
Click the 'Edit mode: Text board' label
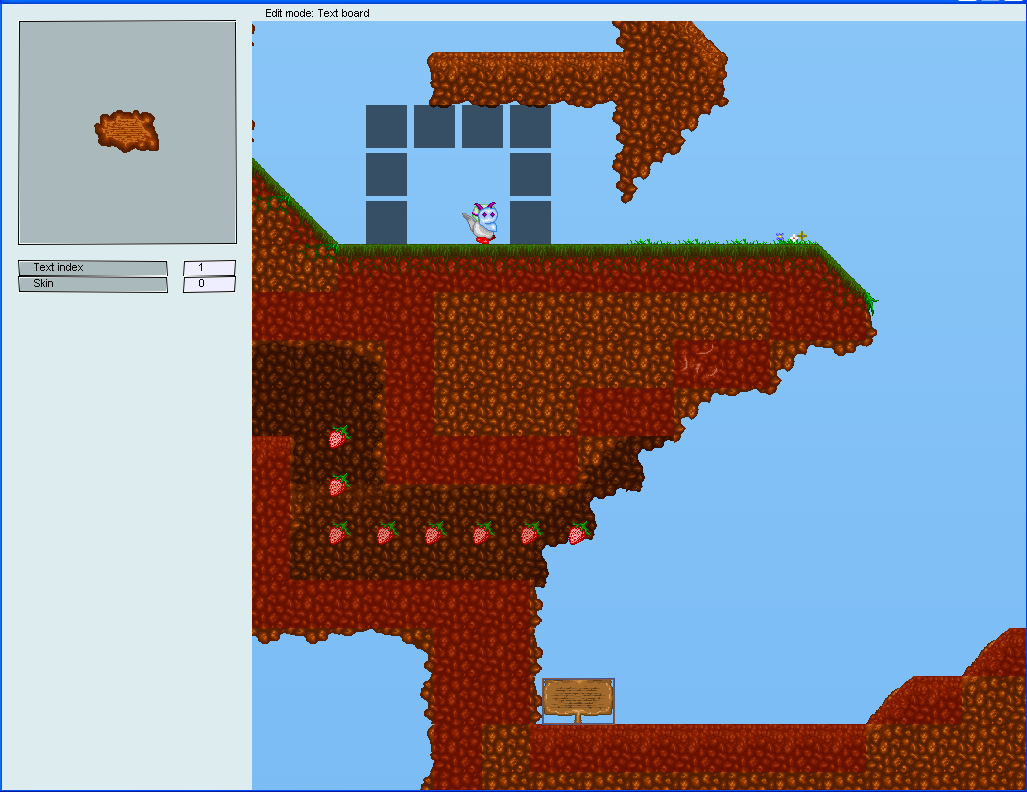(317, 13)
